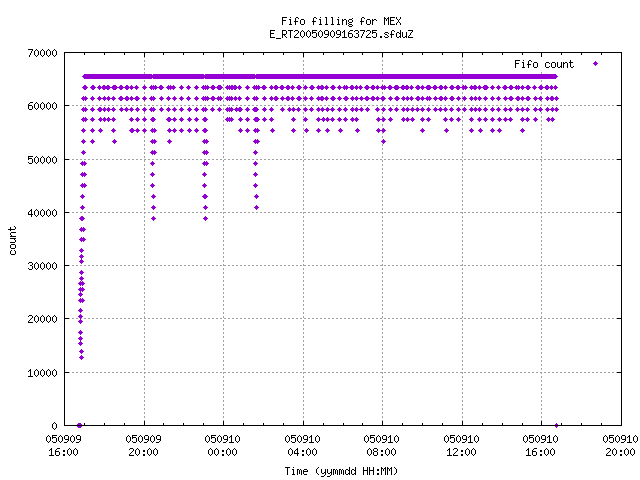Click the x-axis tick label 050910 08:00

pyautogui.click(x=382, y=445)
